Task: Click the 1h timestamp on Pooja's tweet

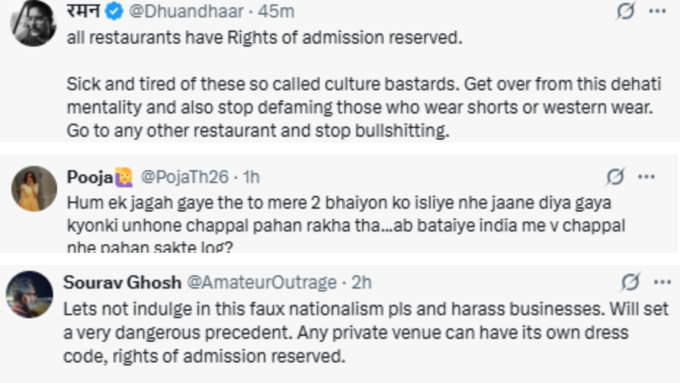Action: [251, 177]
